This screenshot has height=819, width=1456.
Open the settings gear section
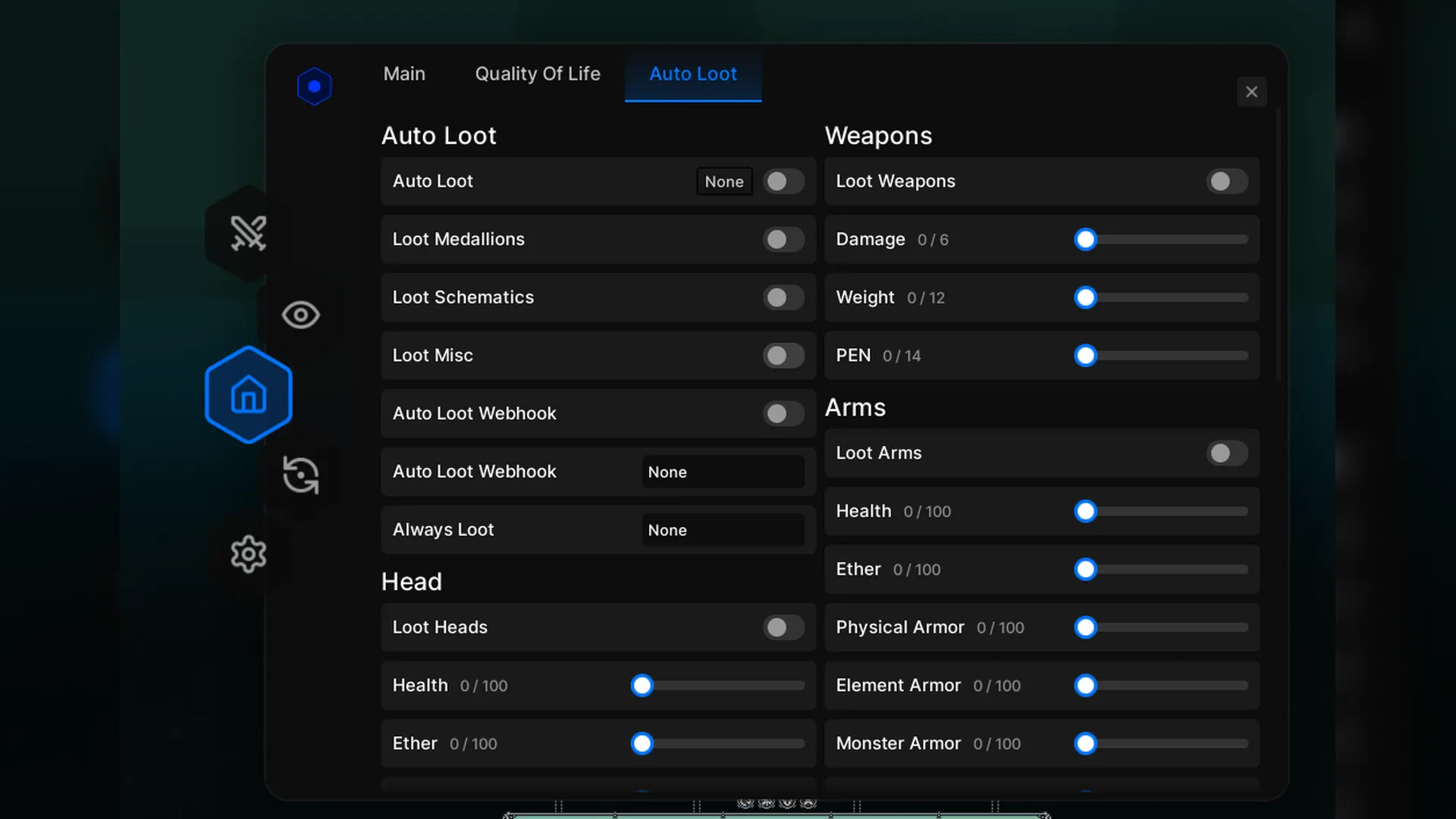click(x=248, y=554)
